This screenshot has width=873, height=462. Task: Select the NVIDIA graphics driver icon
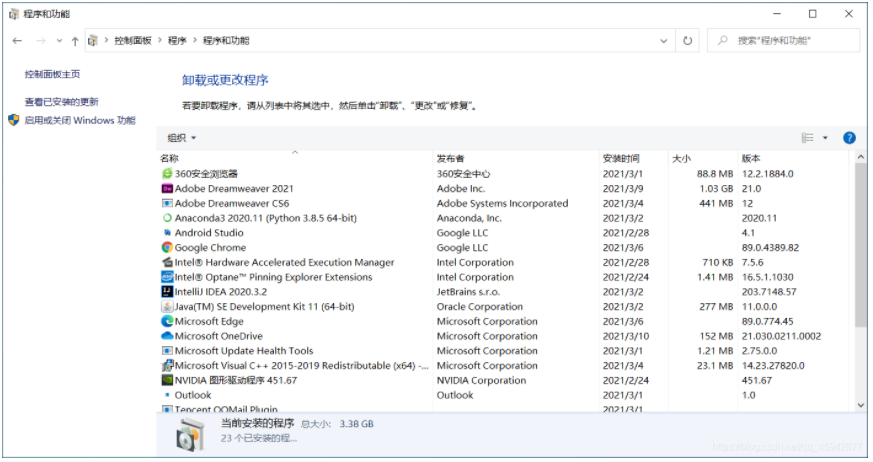[x=167, y=381]
